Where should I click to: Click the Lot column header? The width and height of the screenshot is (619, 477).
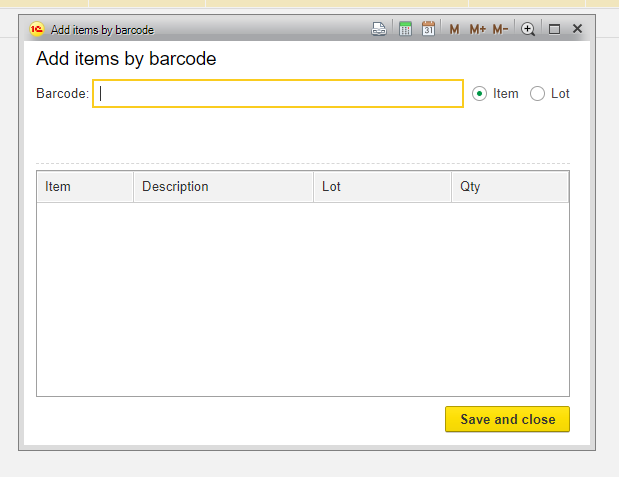[382, 187]
